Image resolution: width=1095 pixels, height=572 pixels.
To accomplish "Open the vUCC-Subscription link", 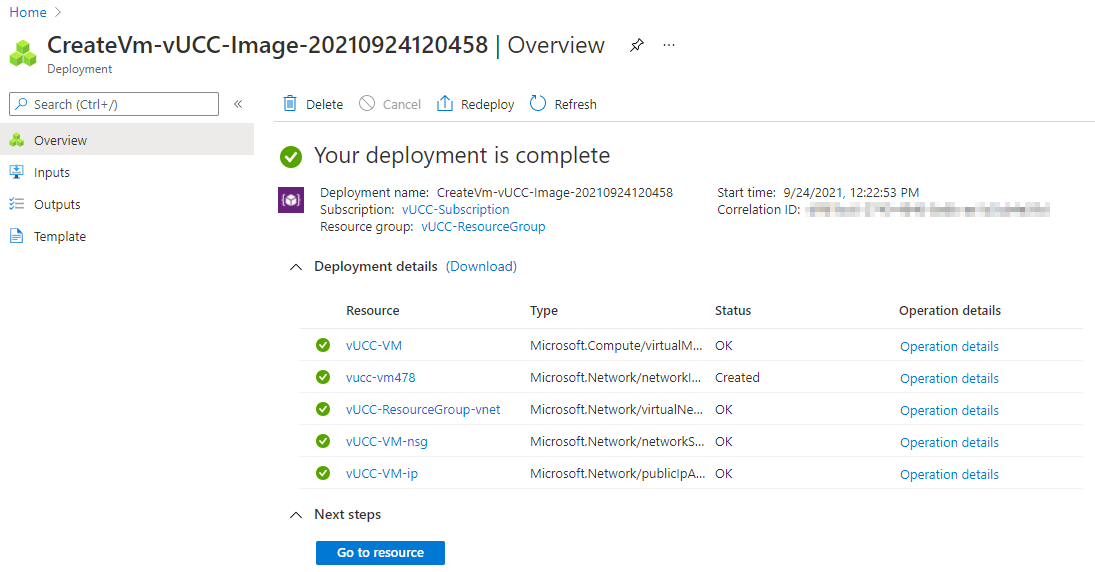I will tap(455, 210).
